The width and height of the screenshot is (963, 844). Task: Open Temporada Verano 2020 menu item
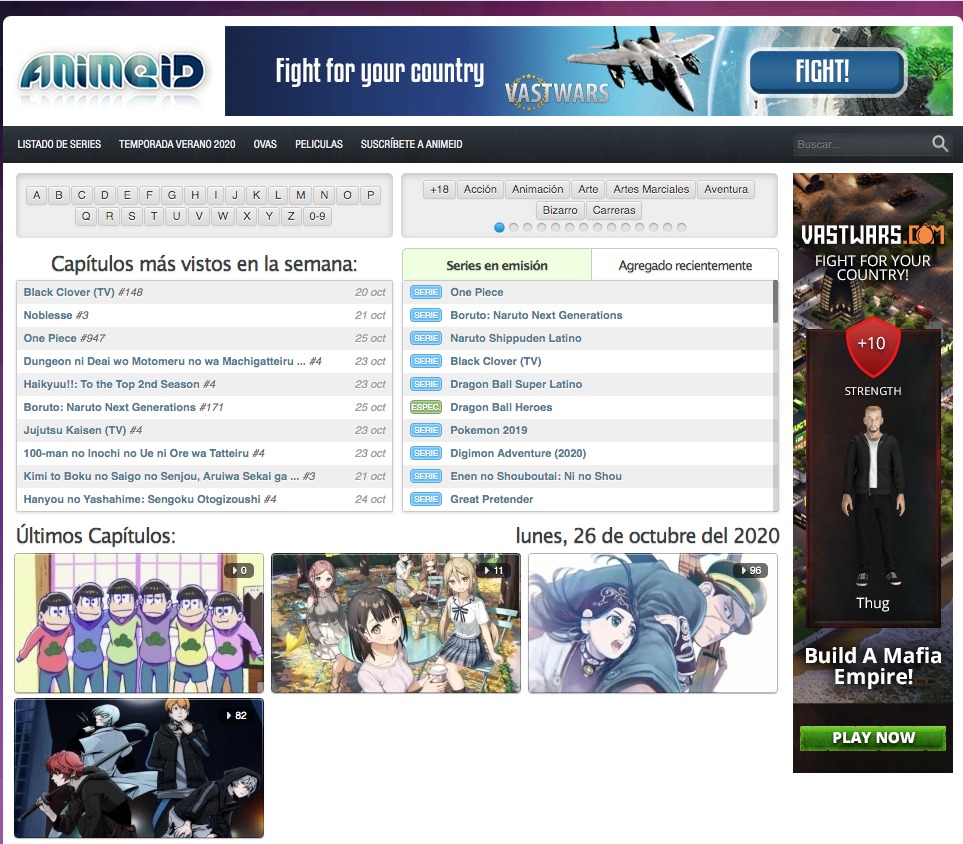[x=177, y=144]
